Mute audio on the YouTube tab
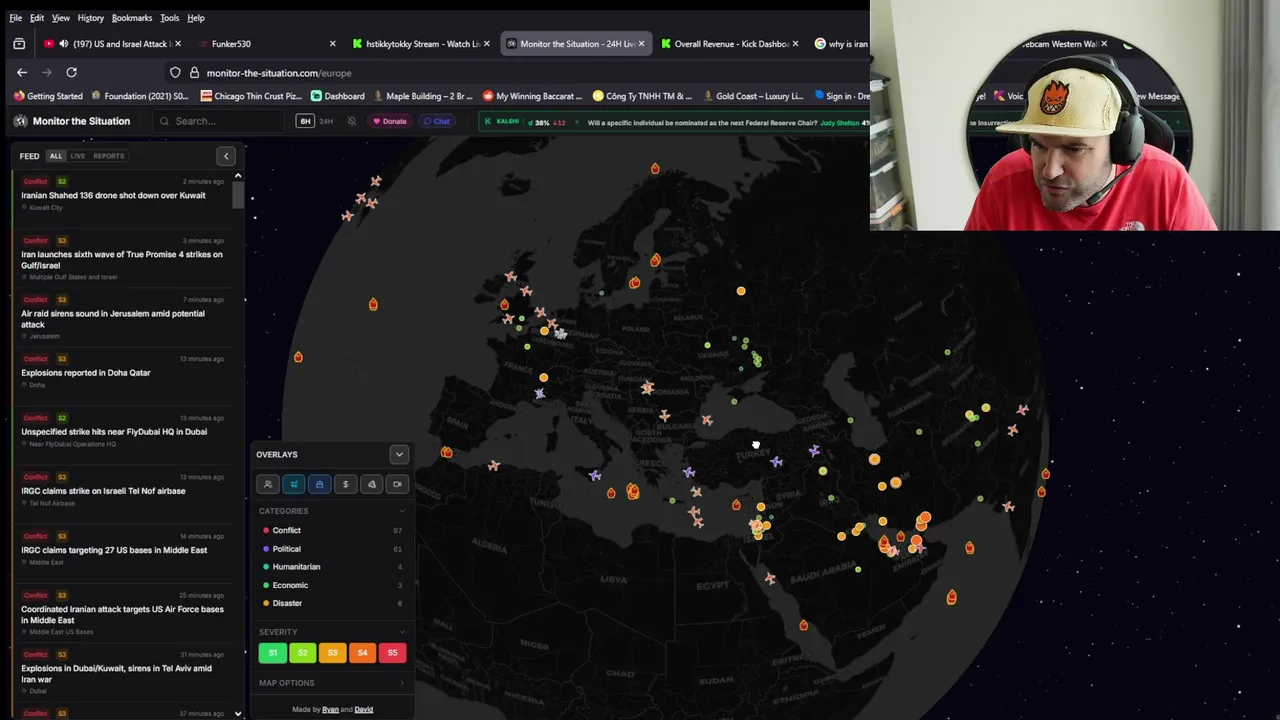 (x=63, y=44)
